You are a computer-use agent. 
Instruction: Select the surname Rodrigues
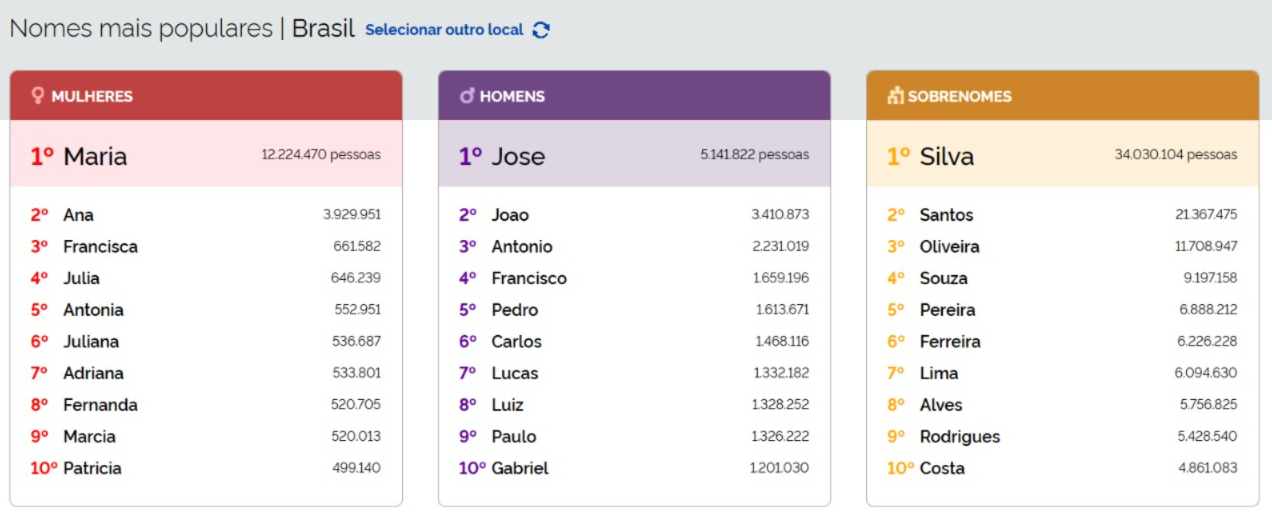coord(959,437)
